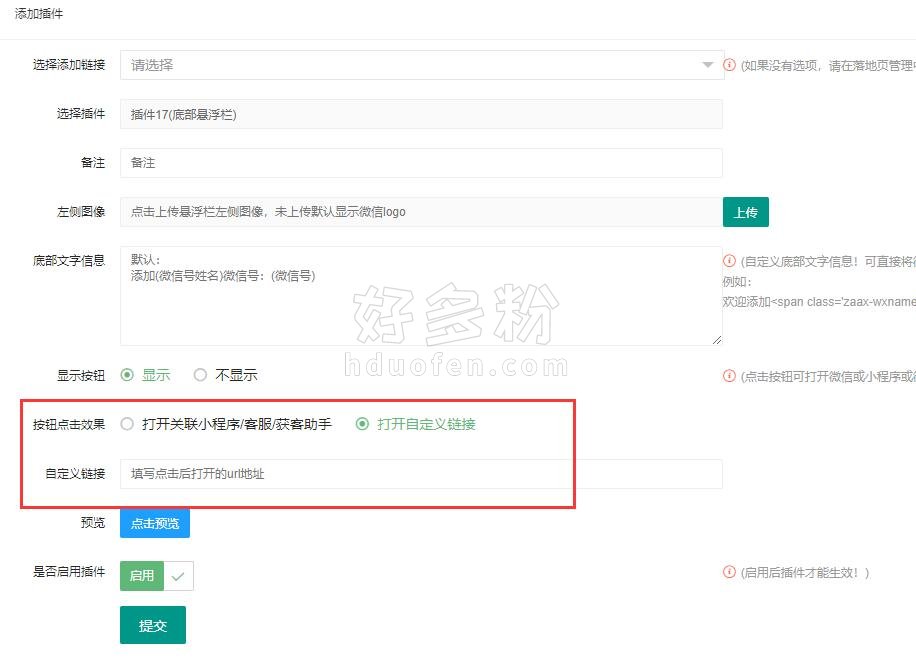Choose 打开自定义链接 radio option

pyautogui.click(x=362, y=424)
